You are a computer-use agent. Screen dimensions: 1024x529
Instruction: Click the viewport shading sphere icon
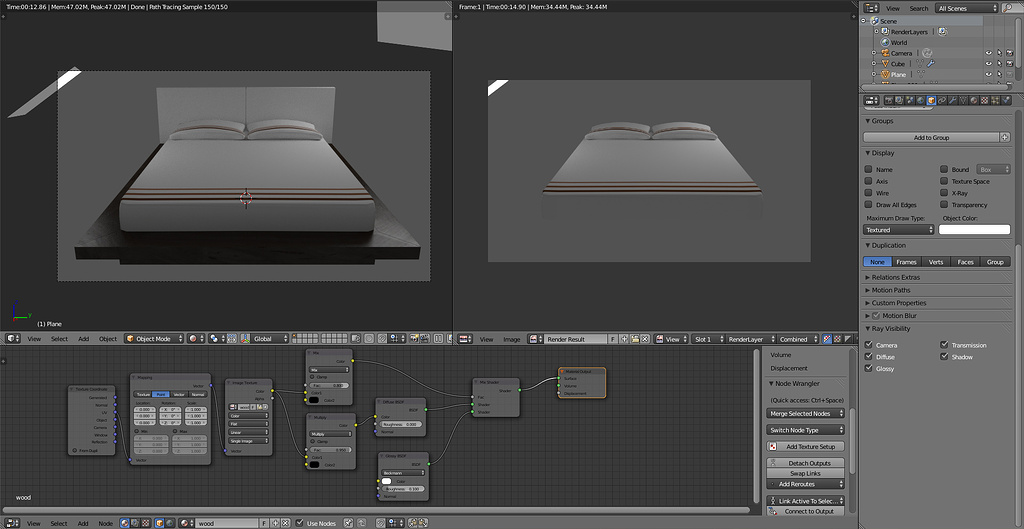(x=195, y=339)
